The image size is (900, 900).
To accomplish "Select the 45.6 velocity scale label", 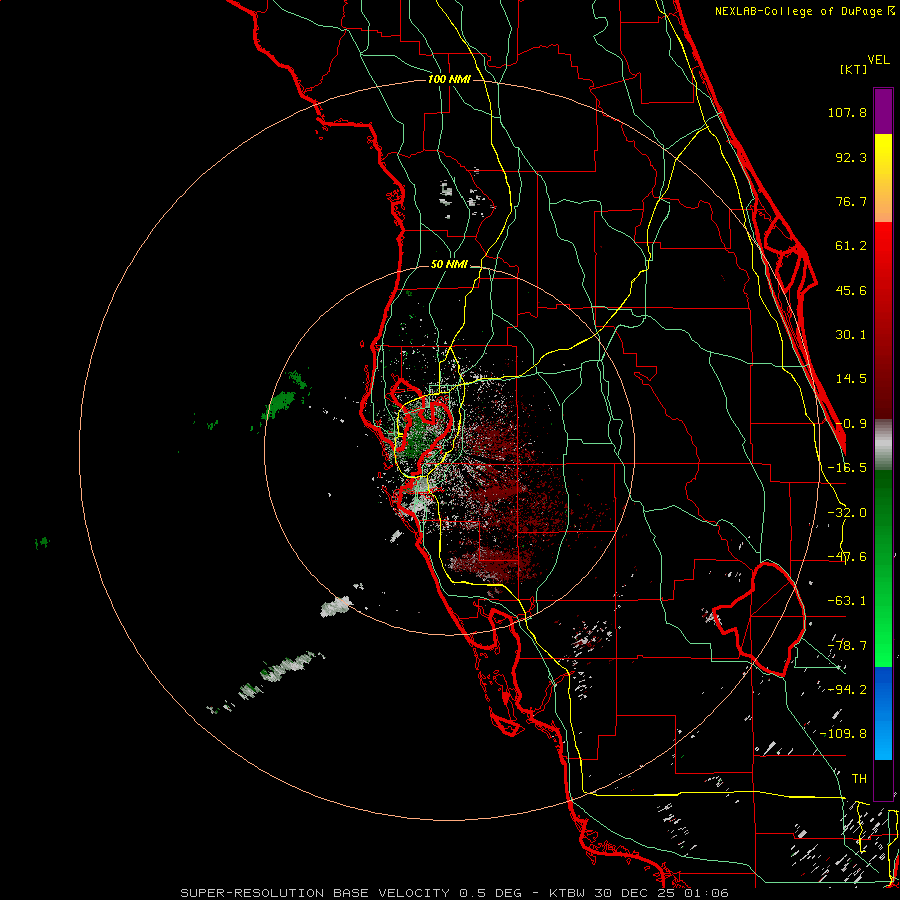I will click(851, 290).
